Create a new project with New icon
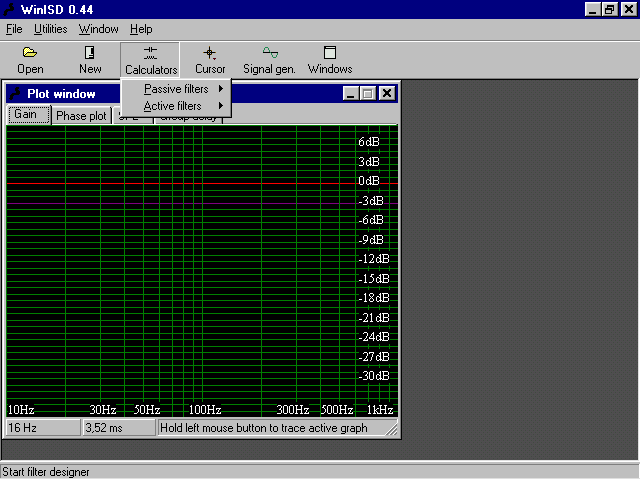 (x=89, y=53)
